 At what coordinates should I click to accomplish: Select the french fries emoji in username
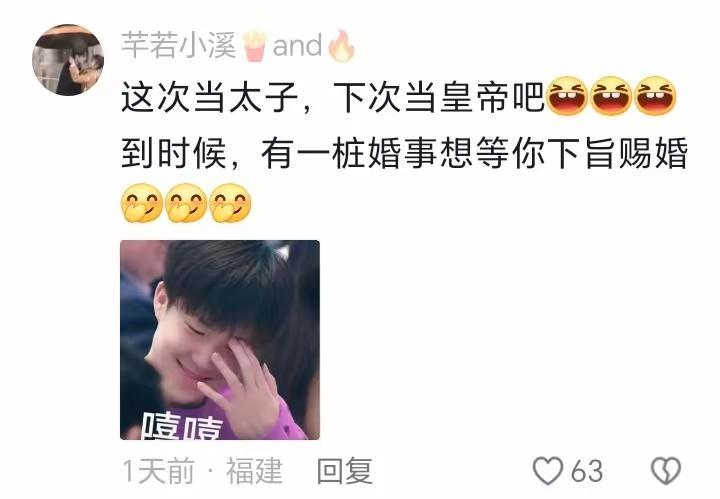click(x=254, y=45)
